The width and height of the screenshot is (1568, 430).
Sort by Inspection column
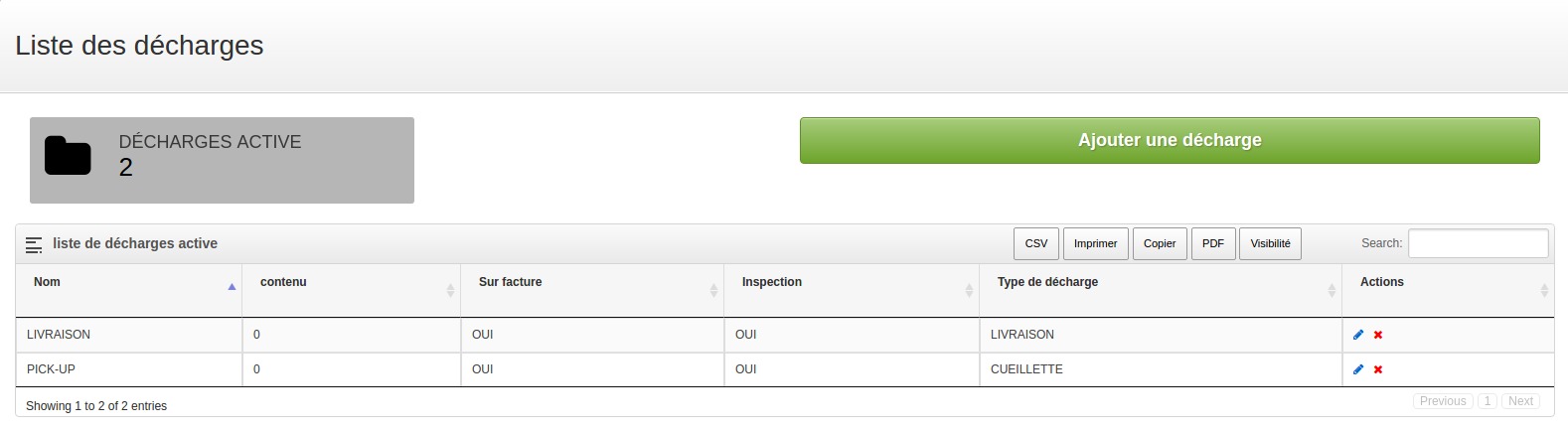click(x=969, y=290)
